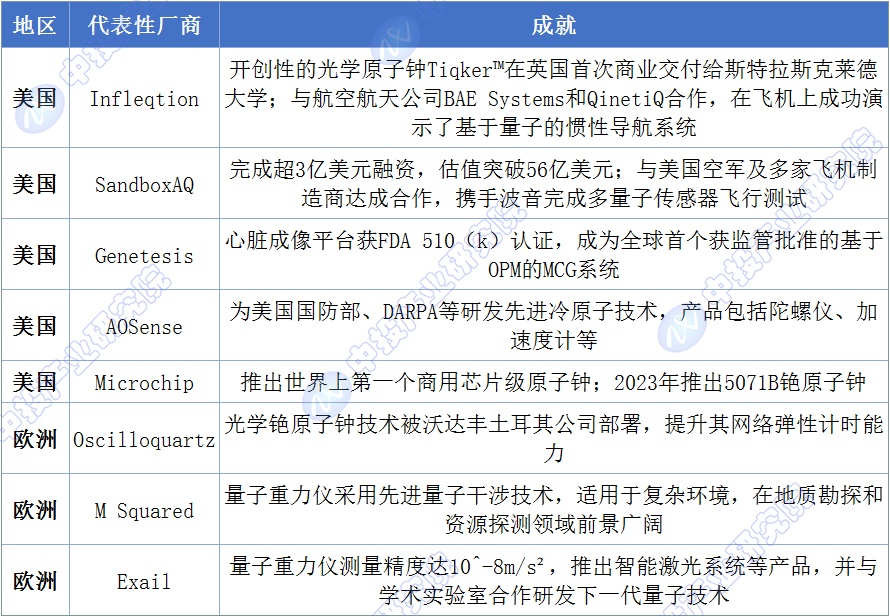Click the M Squared vendor cell

144,510
